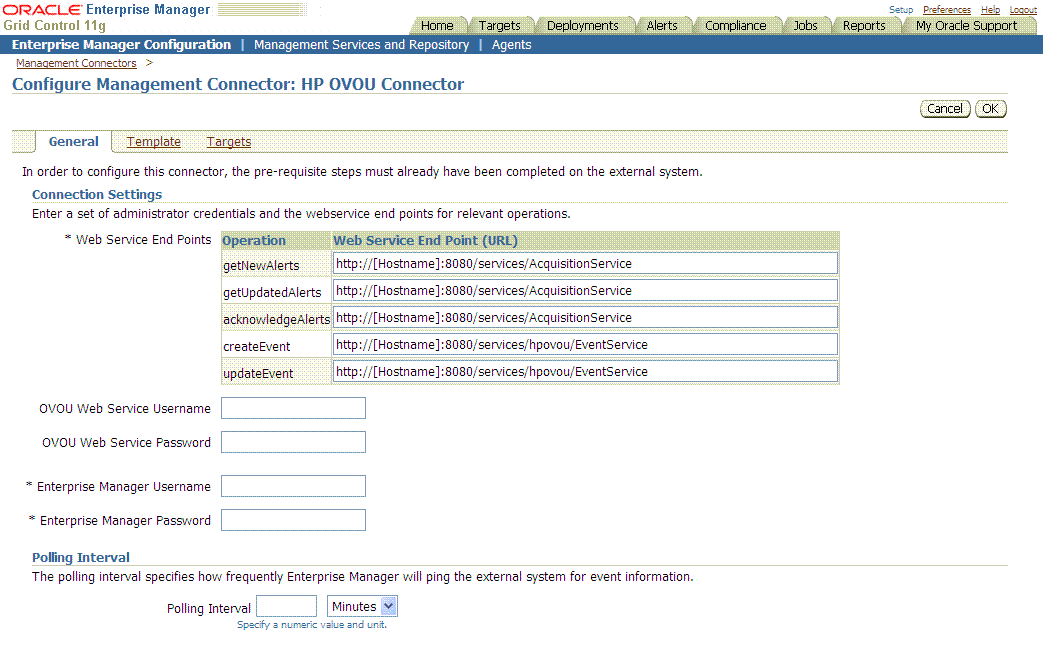Screen dimensions: 1043x651
Task: Open the Deployments tab
Action: click(586, 25)
